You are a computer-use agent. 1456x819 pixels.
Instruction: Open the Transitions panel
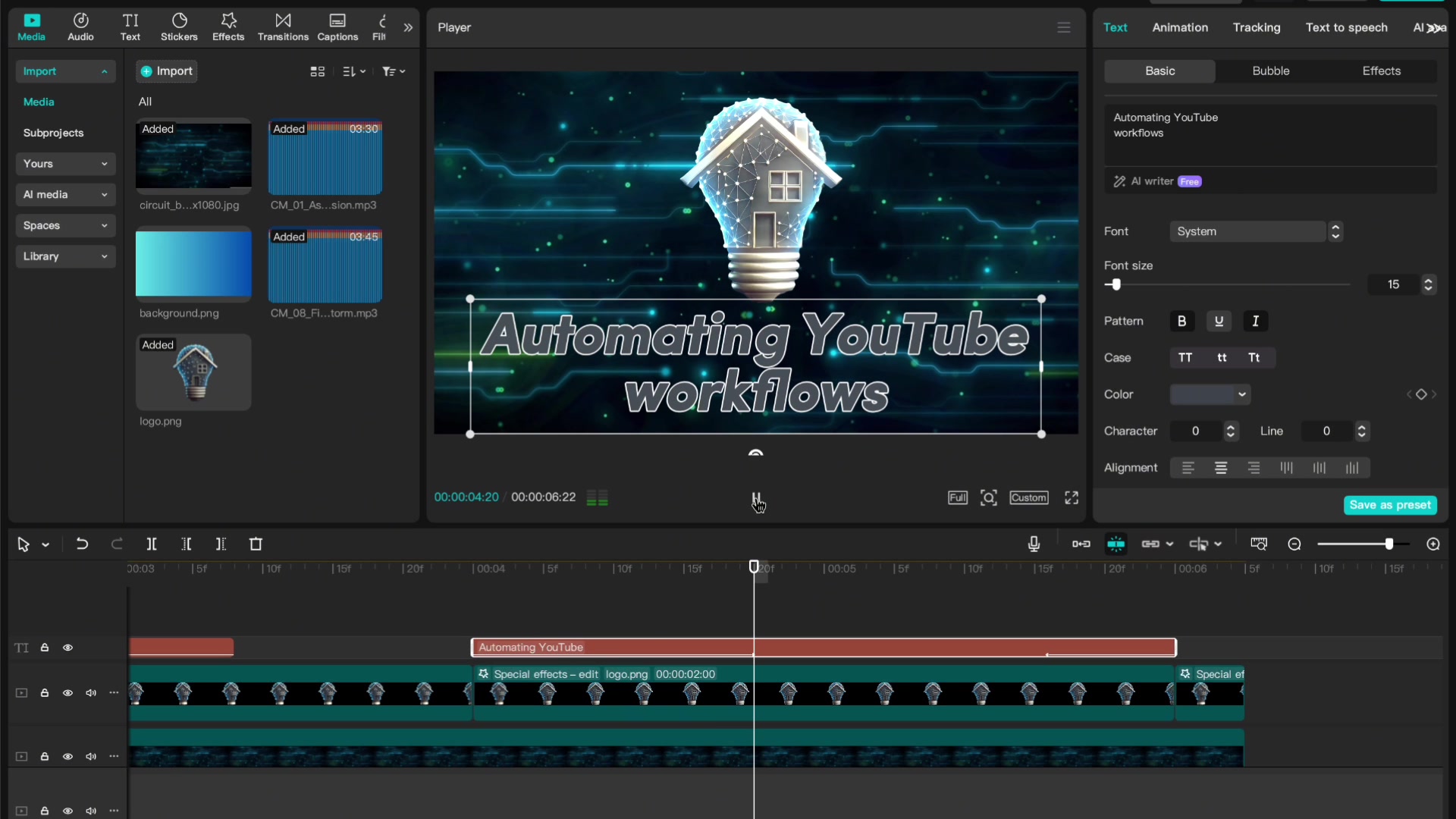pos(282,27)
